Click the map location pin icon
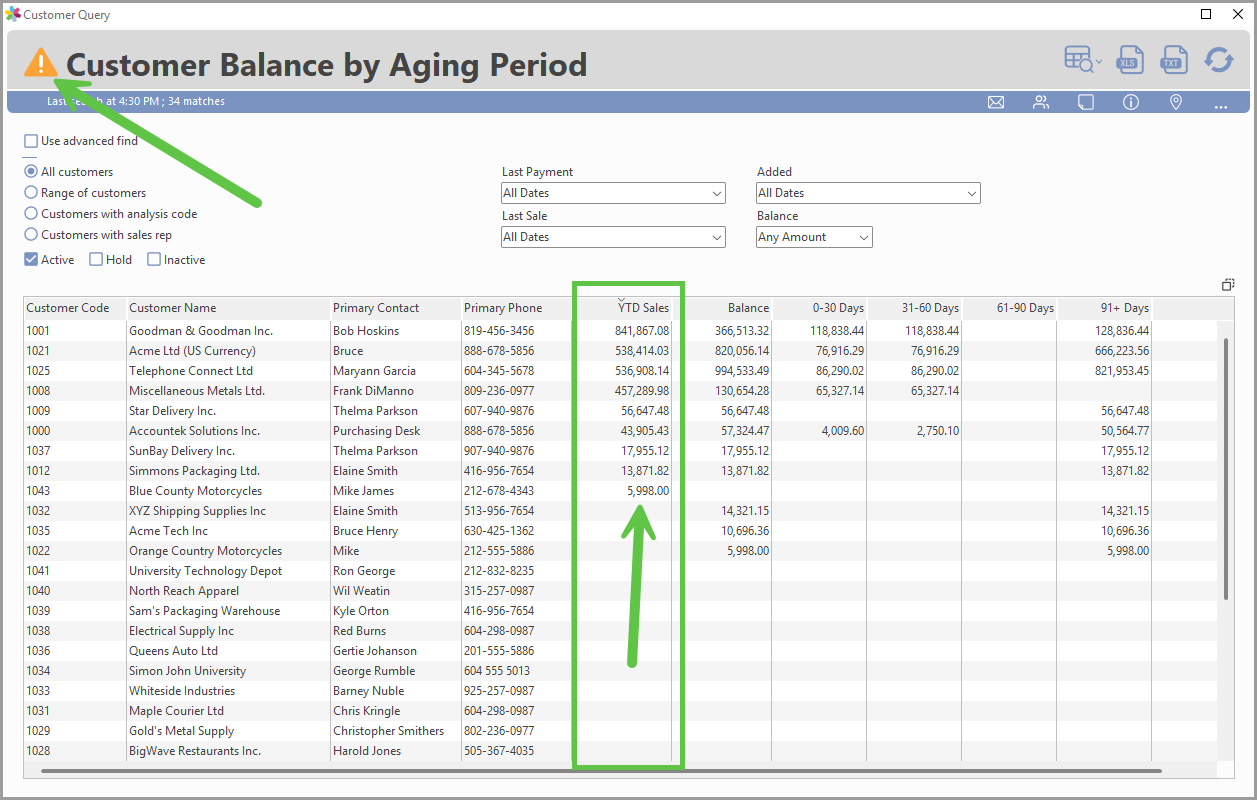1257x800 pixels. (1176, 102)
